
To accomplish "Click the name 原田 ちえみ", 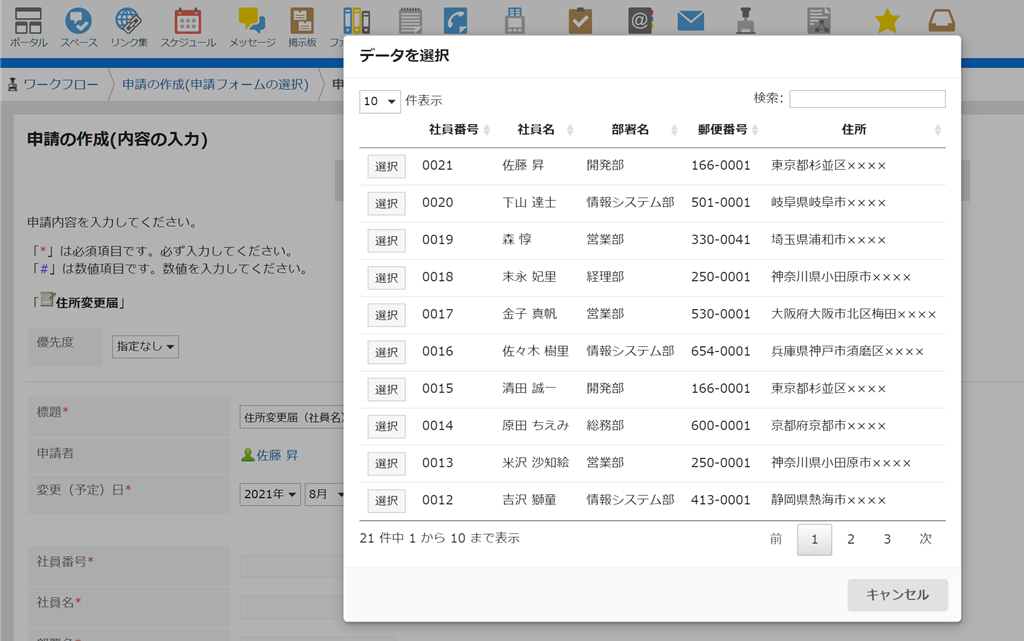I will pyautogui.click(x=536, y=426).
